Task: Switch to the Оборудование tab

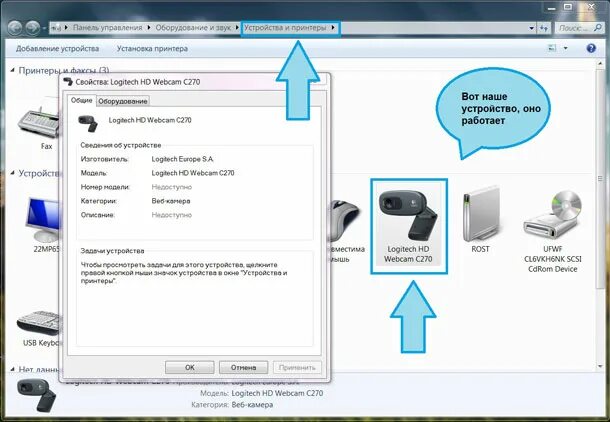Action: point(123,101)
